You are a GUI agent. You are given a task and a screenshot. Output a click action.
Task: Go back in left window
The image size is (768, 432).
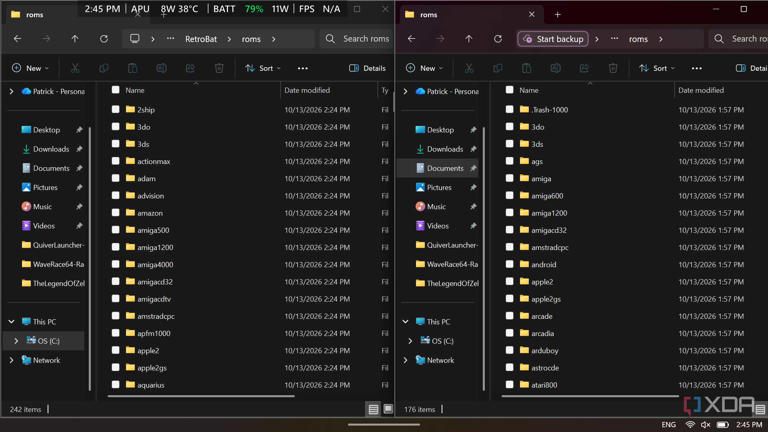pos(18,39)
